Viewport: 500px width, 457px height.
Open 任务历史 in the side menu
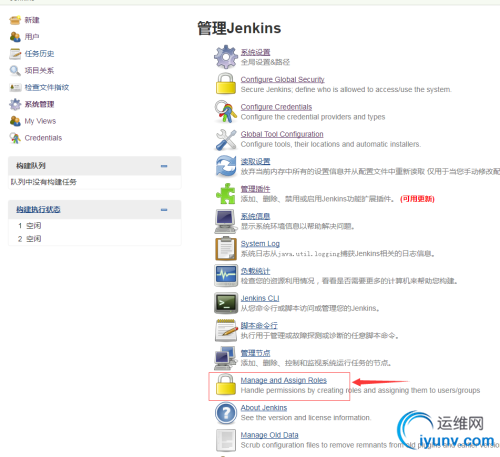pyautogui.click(x=39, y=54)
